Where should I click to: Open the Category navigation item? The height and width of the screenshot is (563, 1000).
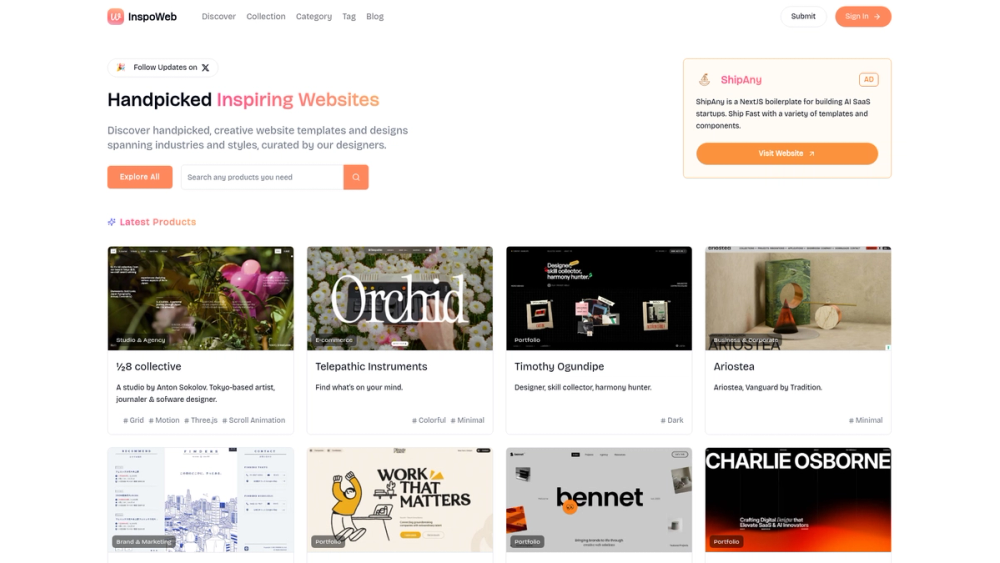tap(314, 17)
